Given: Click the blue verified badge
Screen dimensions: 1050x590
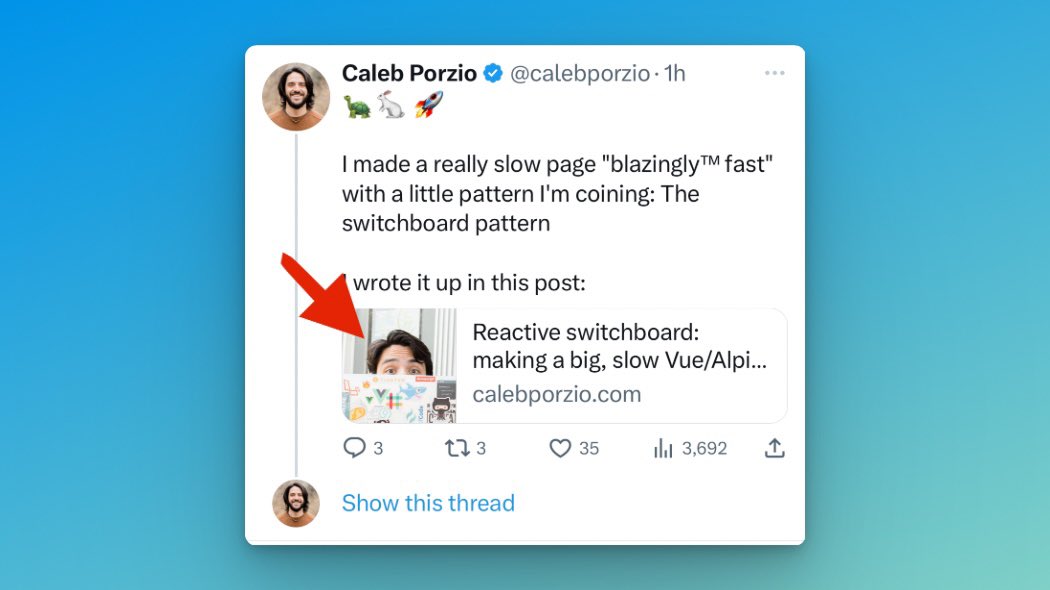Looking at the screenshot, I should pyautogui.click(x=493, y=73).
